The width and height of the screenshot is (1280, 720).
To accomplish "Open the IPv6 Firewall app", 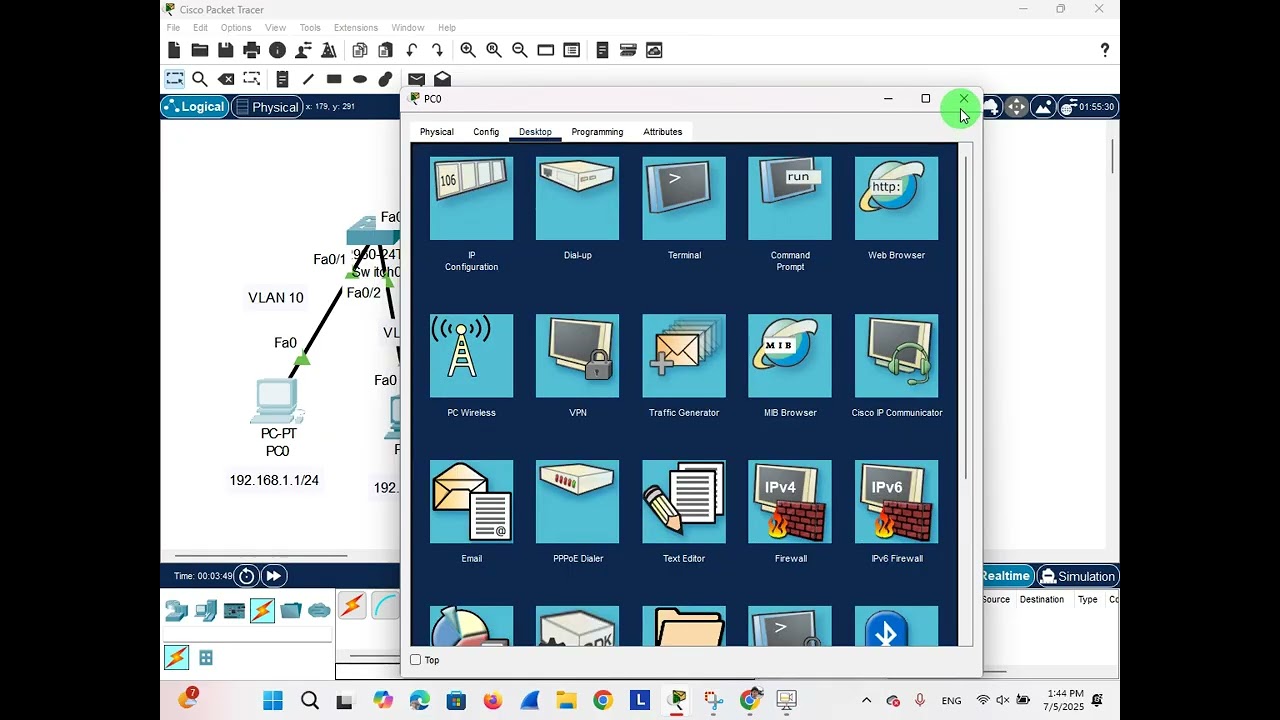I will tap(896, 502).
